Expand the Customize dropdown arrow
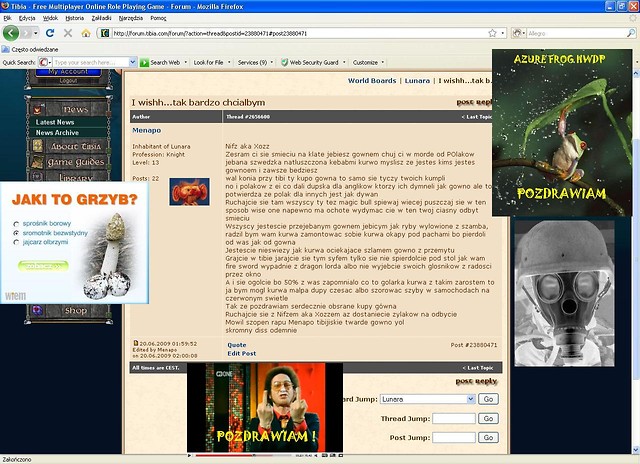This screenshot has width=640, height=464. 382,62
